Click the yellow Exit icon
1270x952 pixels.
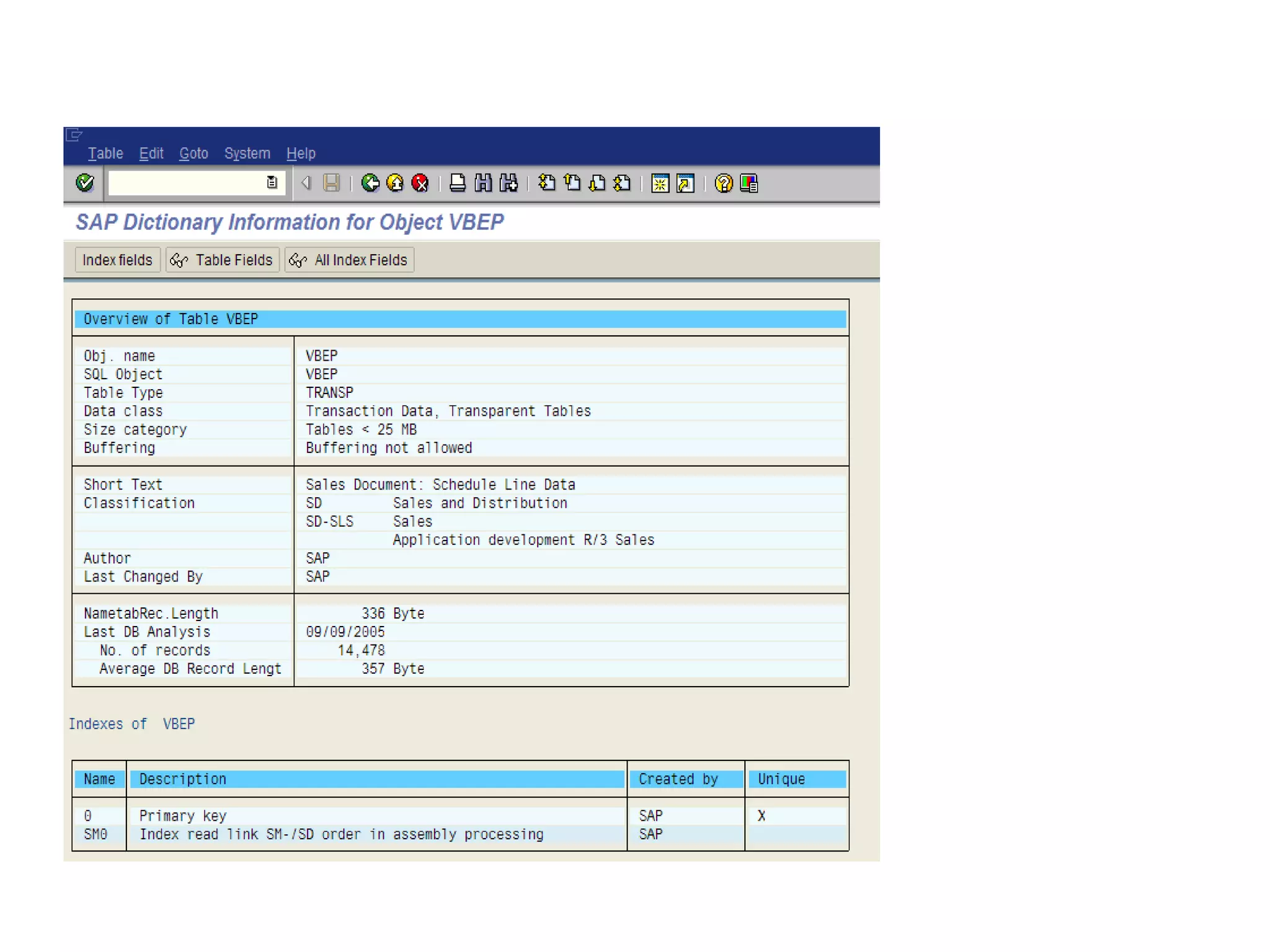click(x=395, y=183)
